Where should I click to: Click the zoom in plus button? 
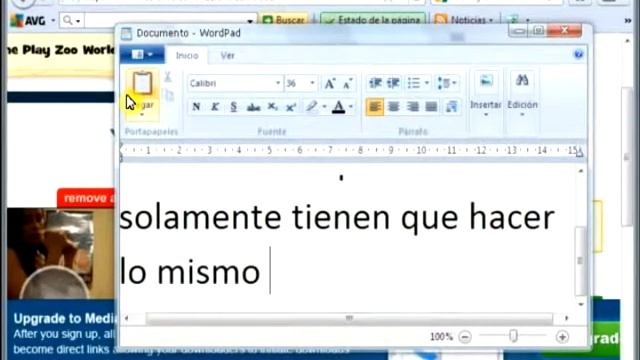562,337
